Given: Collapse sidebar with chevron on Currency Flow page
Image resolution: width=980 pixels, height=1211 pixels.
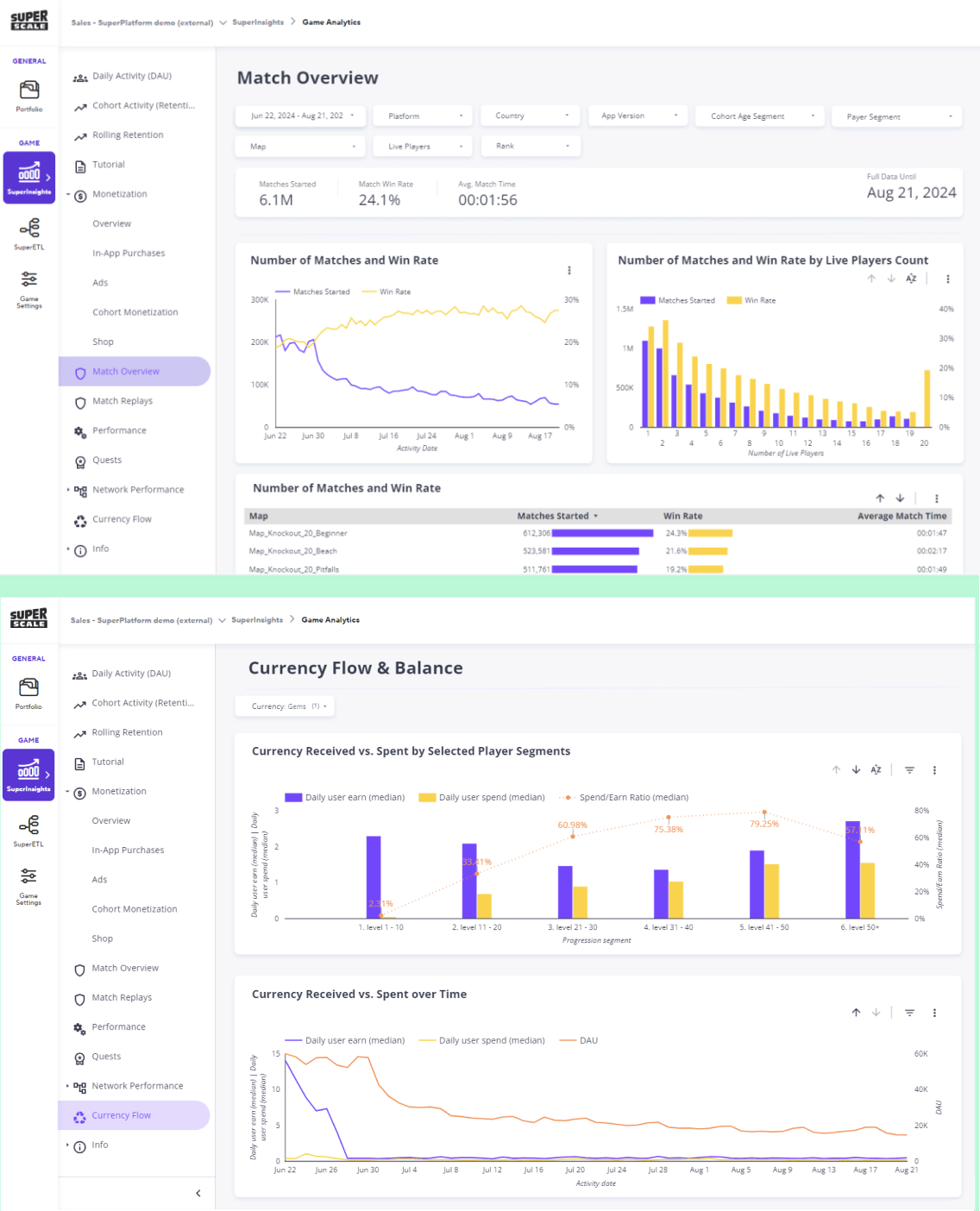Looking at the screenshot, I should [x=198, y=1193].
